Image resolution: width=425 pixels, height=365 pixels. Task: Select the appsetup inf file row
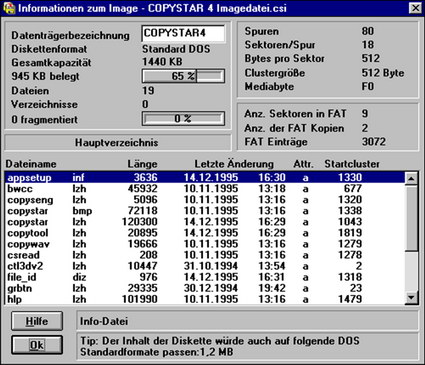pos(204,177)
